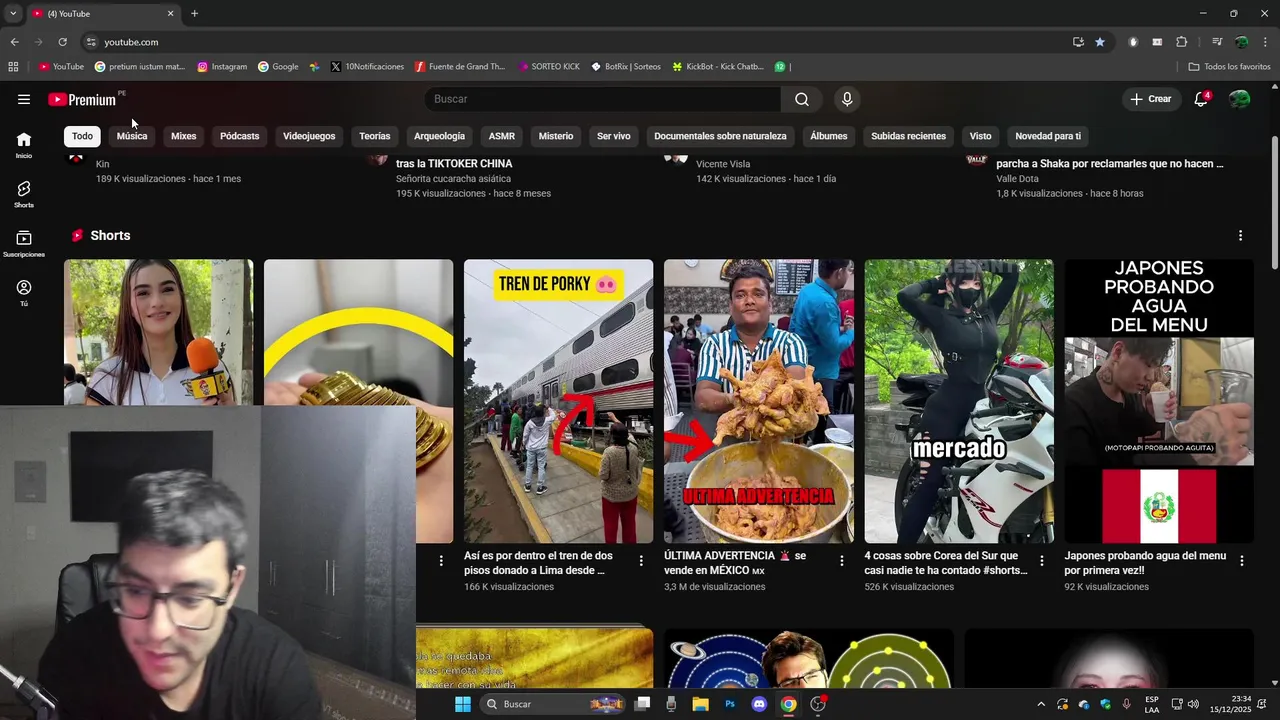Open File Explorer from the taskbar
Viewport: 1280px width, 720px height.
pyautogui.click(x=700, y=704)
